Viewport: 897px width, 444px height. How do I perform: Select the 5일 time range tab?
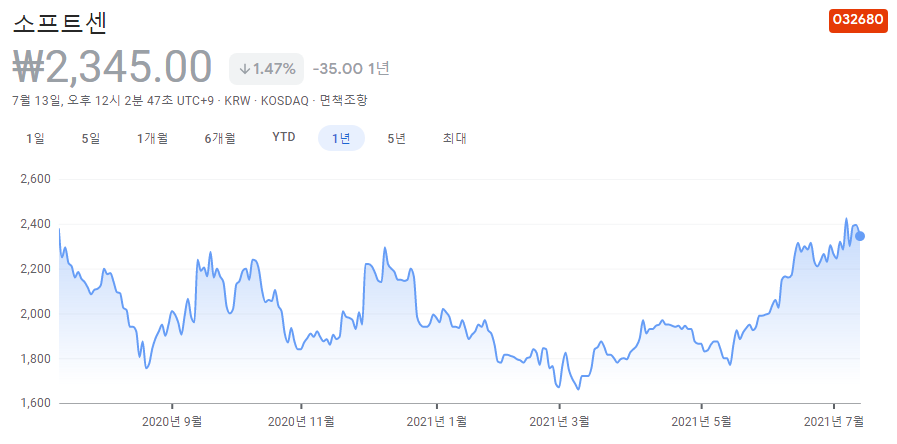(x=91, y=138)
